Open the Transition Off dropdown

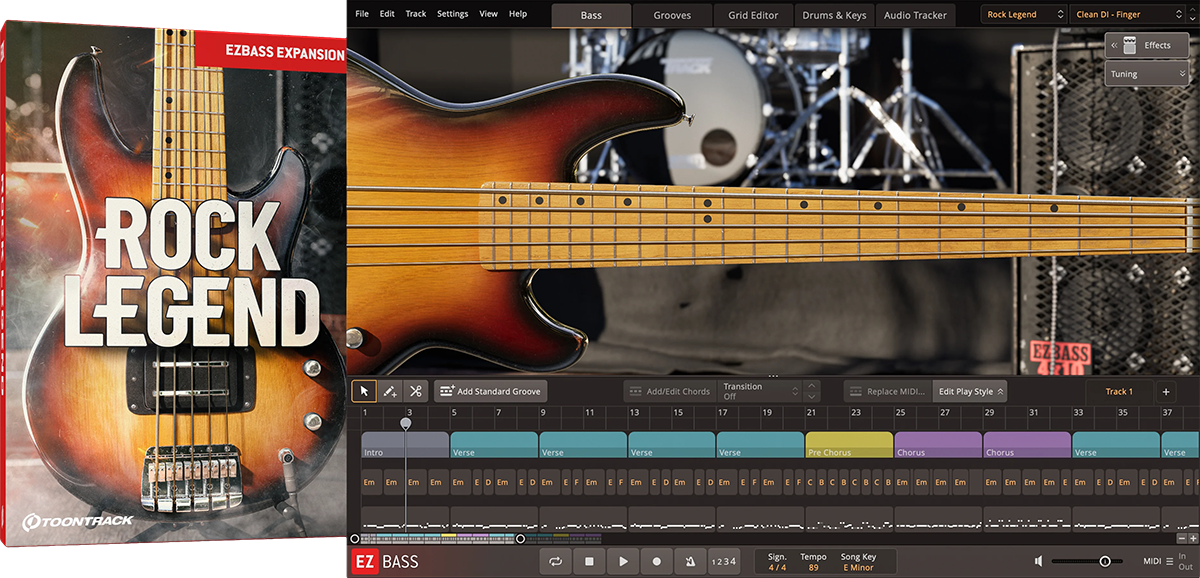(x=761, y=392)
